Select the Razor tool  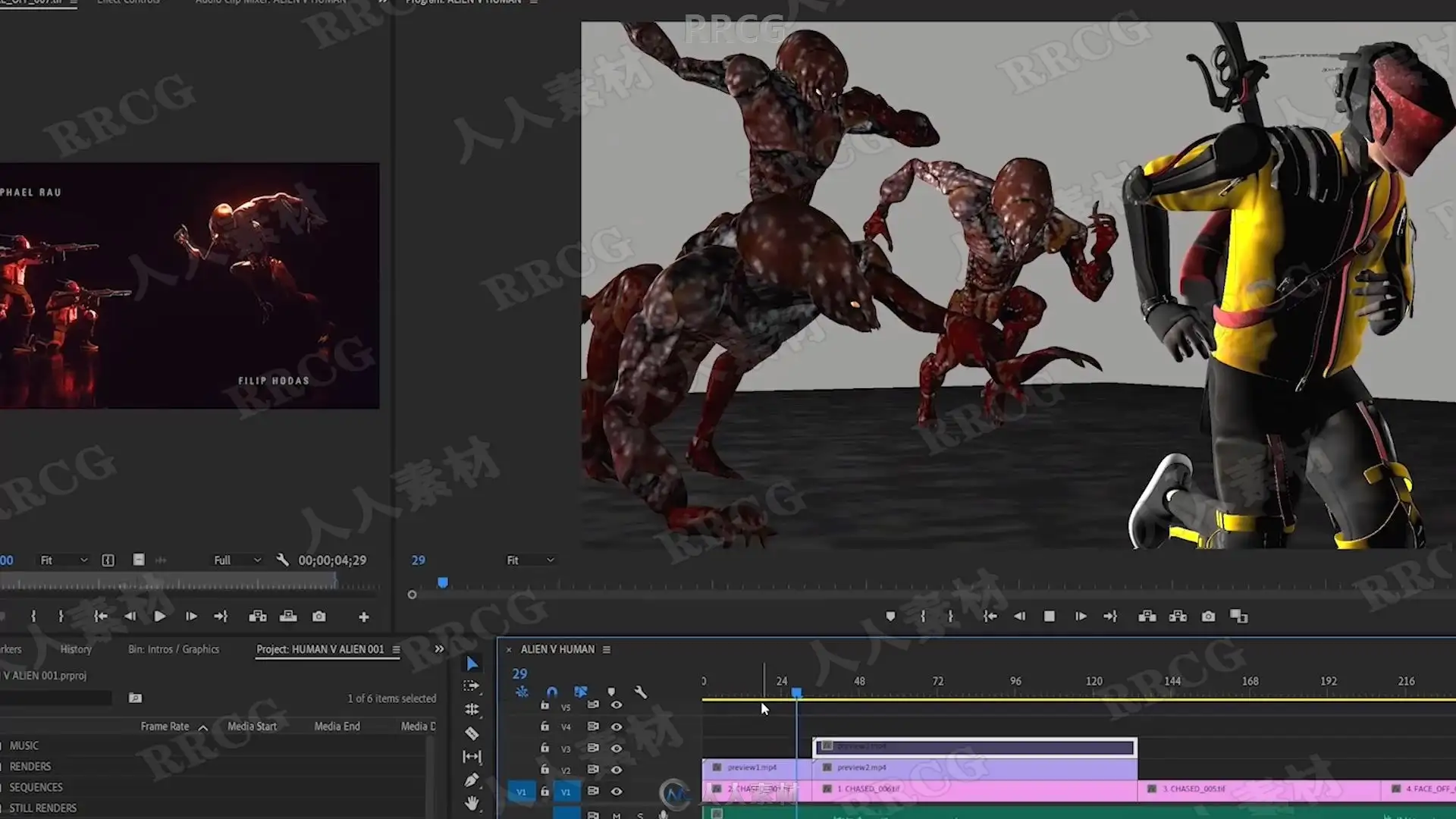coord(472,733)
